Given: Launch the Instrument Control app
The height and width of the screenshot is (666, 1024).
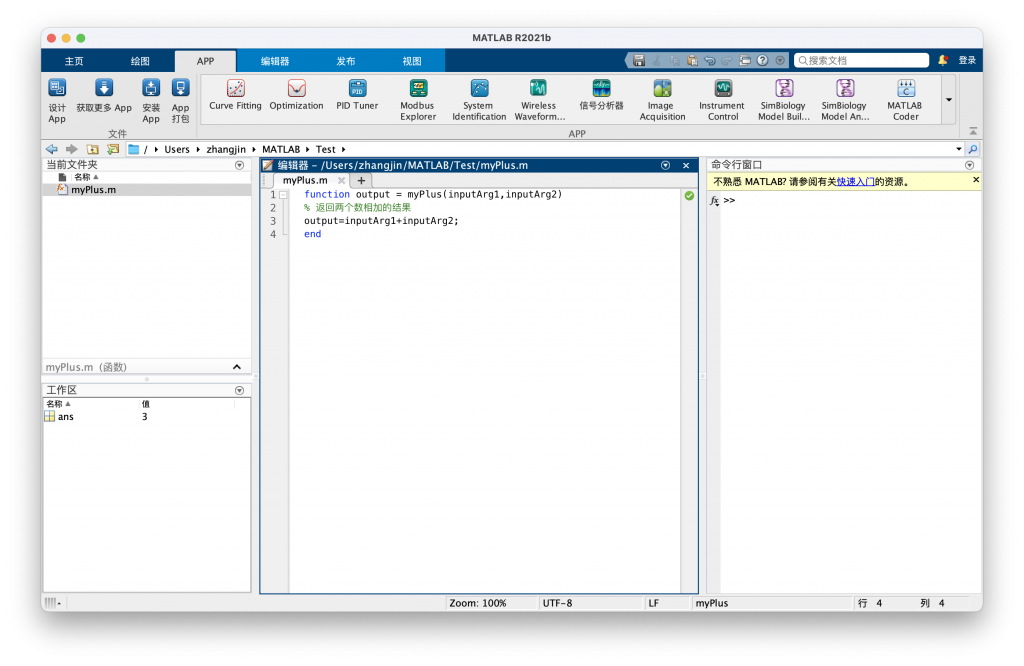Looking at the screenshot, I should coord(722,101).
